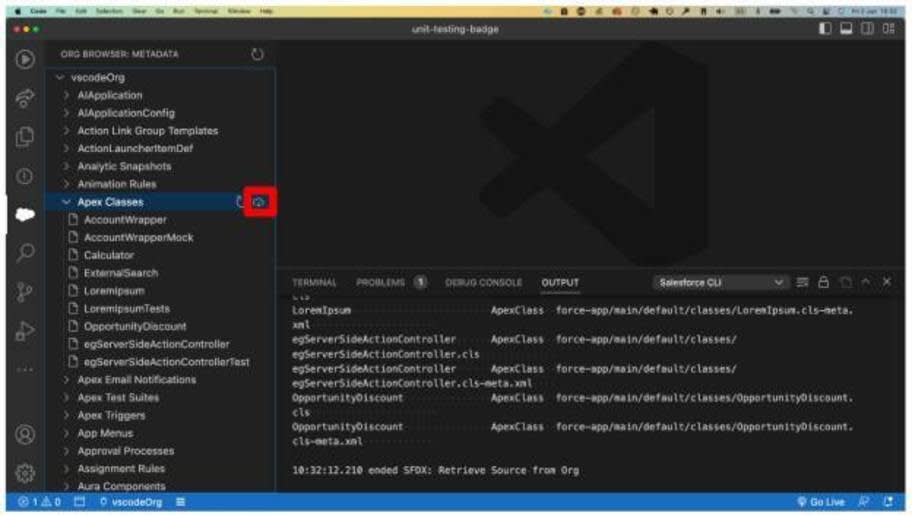Expand AIApplicationConfig metadata type
The width and height of the screenshot is (912, 516).
[x=66, y=113]
